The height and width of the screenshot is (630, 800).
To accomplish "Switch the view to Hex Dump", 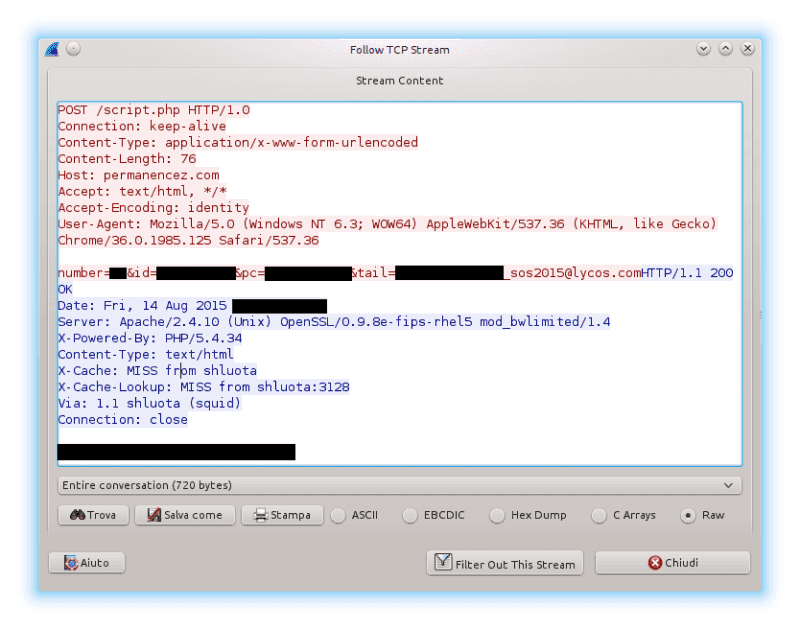I will 497,516.
